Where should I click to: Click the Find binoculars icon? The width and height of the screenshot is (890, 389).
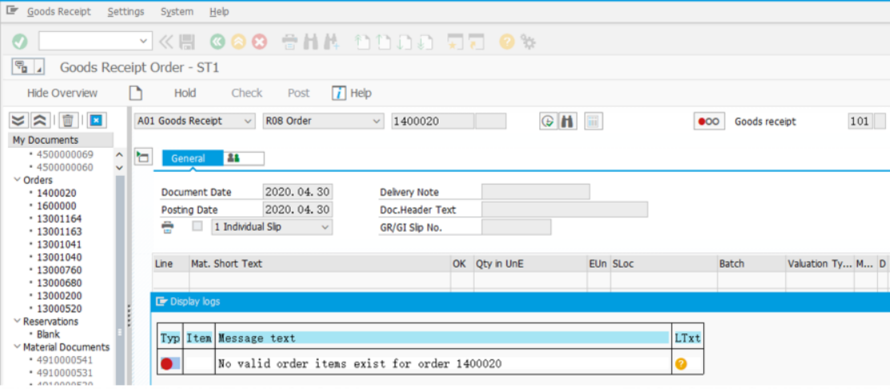[x=310, y=41]
